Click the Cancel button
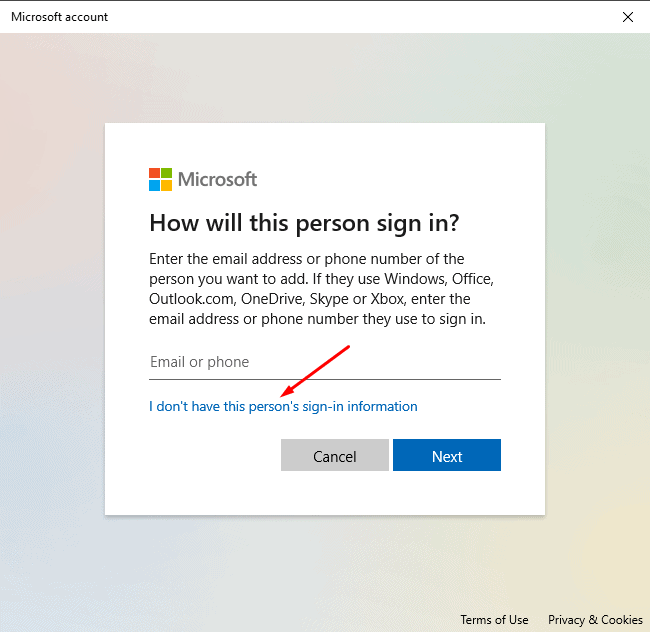Image resolution: width=650 pixels, height=632 pixels. [335, 455]
